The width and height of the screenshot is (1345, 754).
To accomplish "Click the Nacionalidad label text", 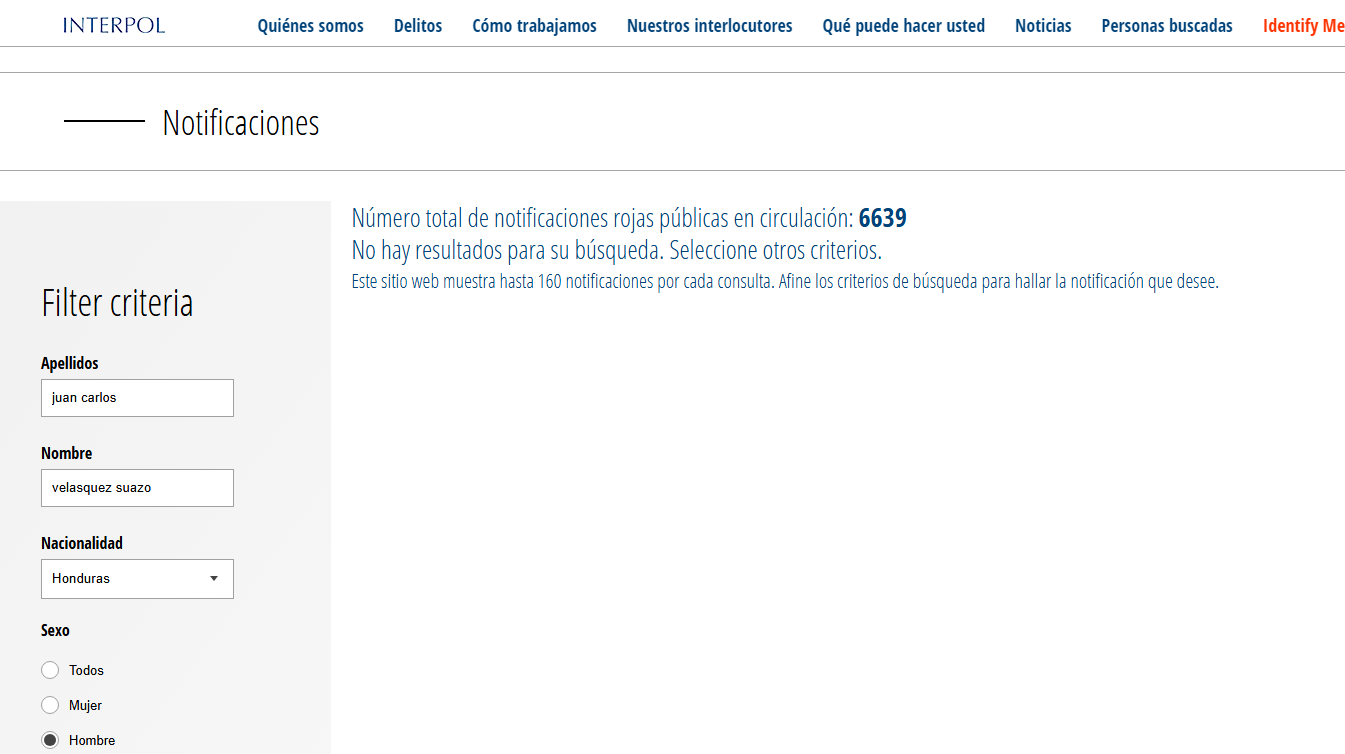I will pyautogui.click(x=82, y=543).
